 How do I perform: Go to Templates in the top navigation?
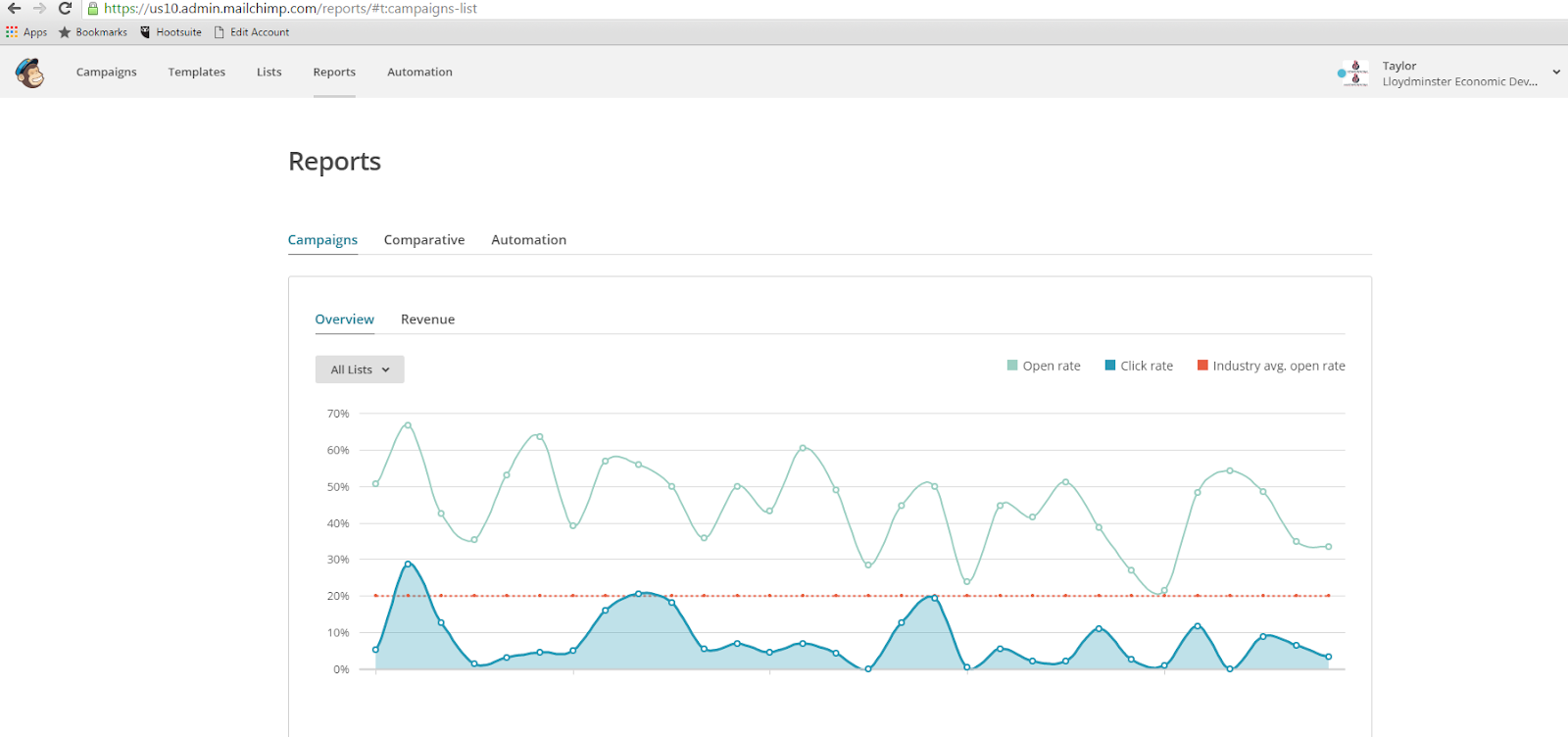pos(197,73)
